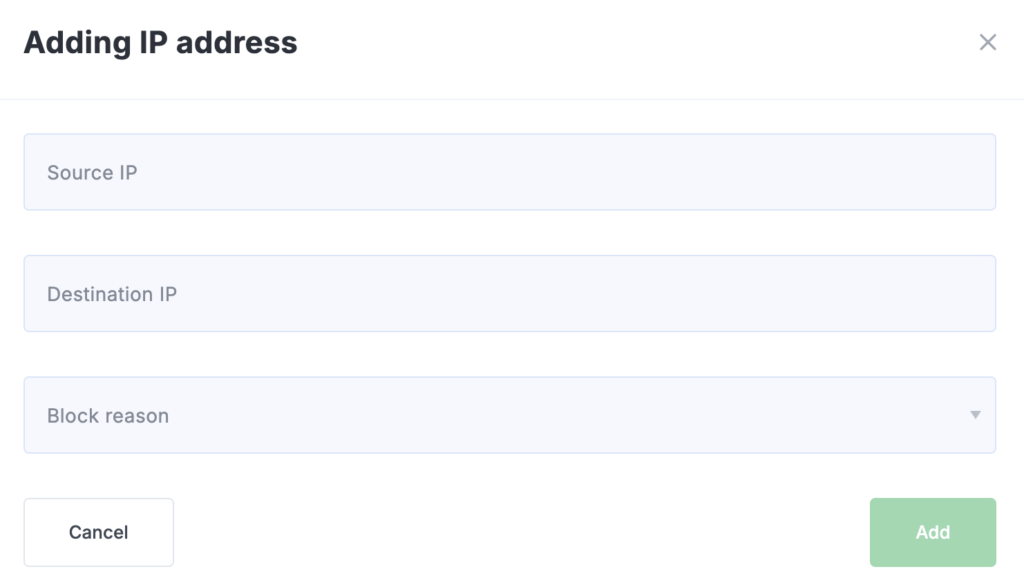Click the Cancel label text

pyautogui.click(x=99, y=532)
